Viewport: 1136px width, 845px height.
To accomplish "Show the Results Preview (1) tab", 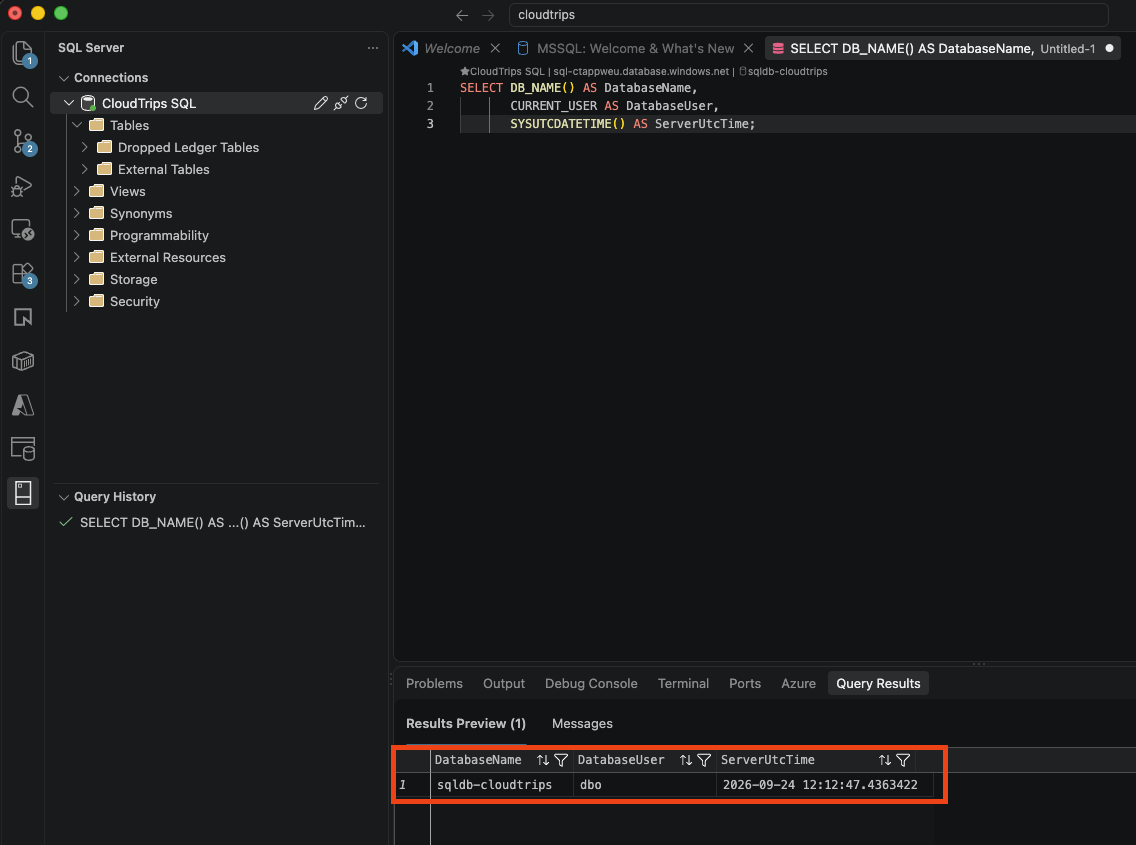I will click(x=466, y=723).
